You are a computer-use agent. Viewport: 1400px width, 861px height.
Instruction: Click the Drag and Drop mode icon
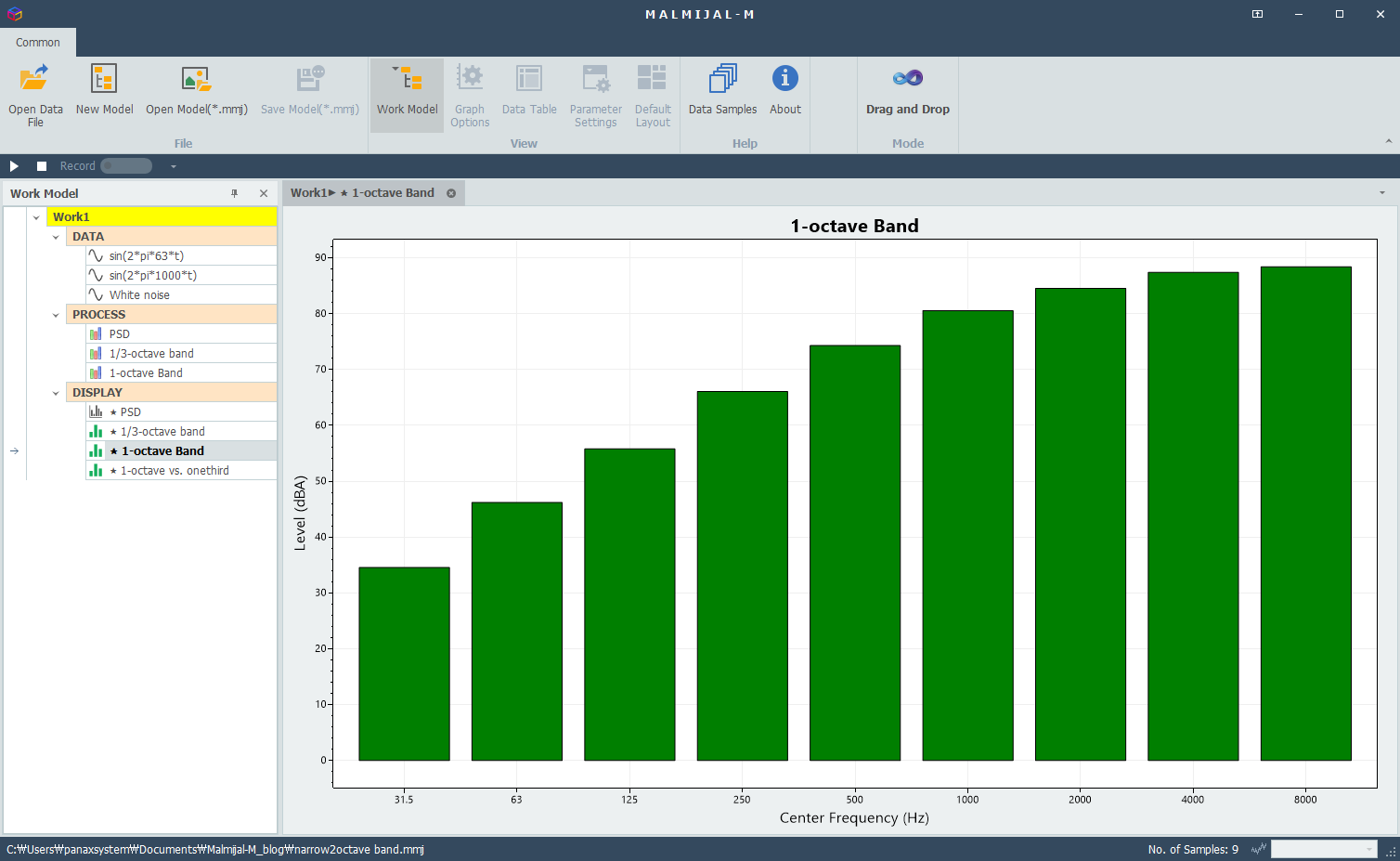tap(907, 80)
